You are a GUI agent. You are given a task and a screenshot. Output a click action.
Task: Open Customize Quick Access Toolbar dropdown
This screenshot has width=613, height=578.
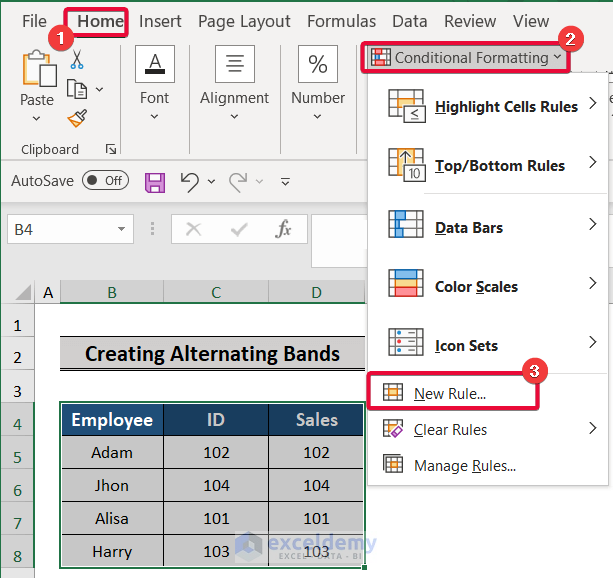[285, 181]
